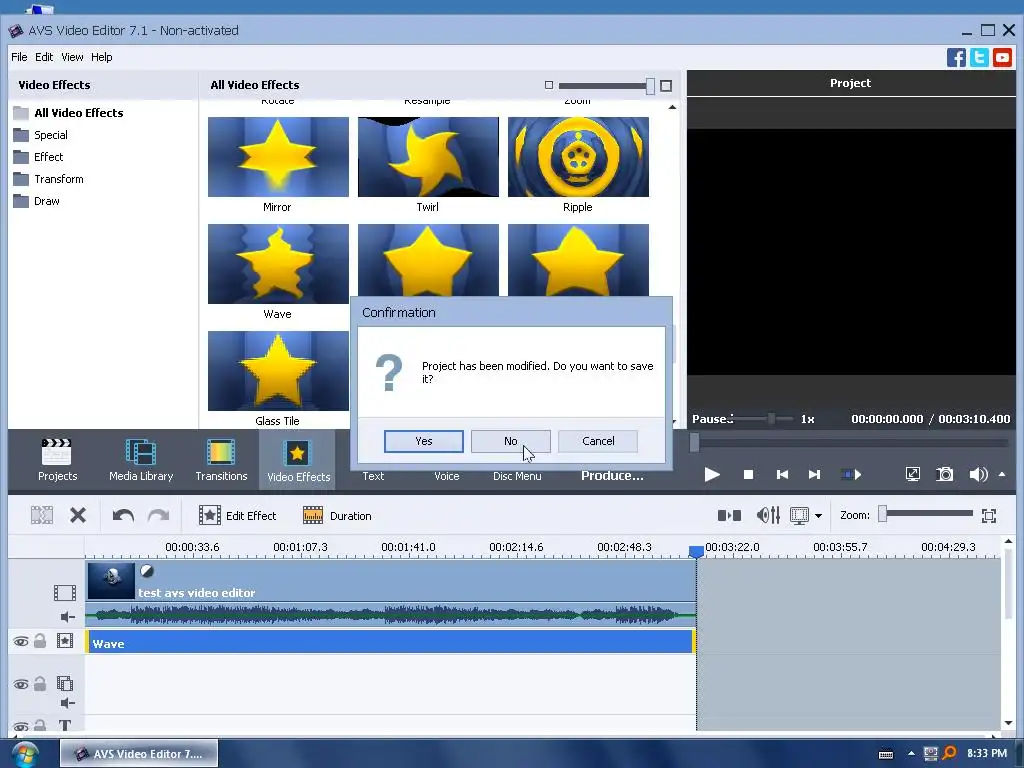Redo the last action
Image resolution: width=1024 pixels, height=768 pixels.
click(158, 516)
